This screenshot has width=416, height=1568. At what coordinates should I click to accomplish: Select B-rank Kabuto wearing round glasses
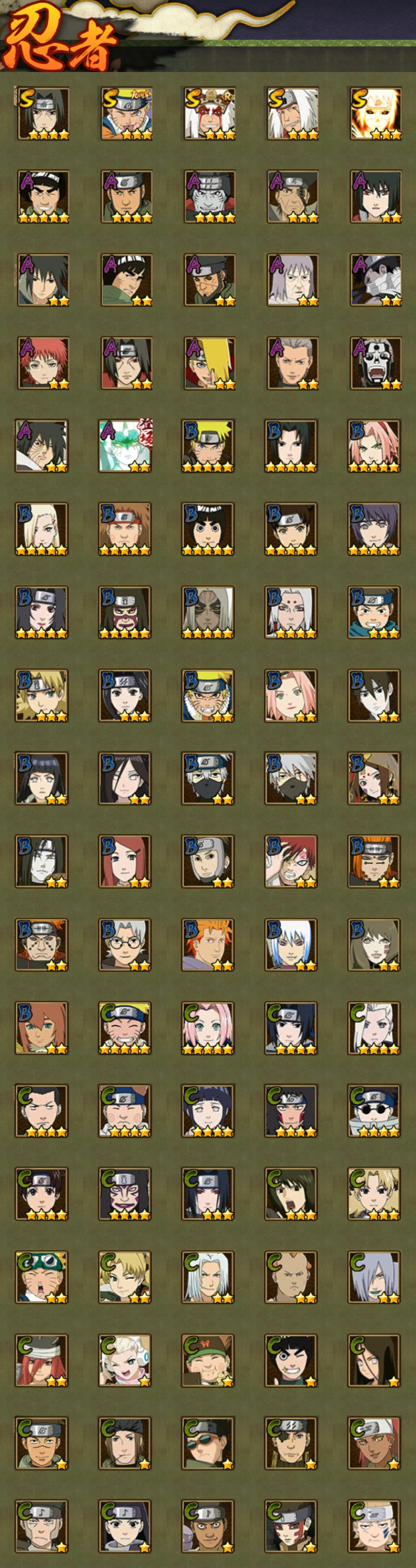125,945
